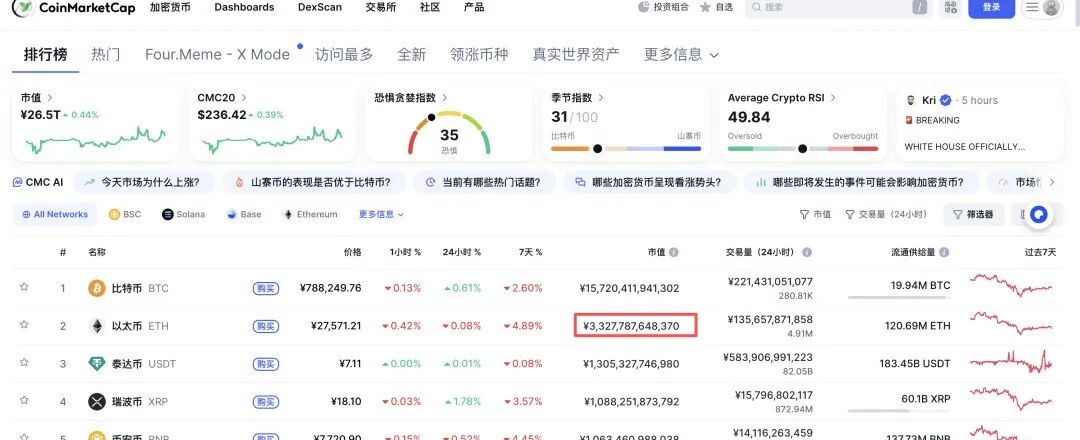Open the DexScan menu

click(320, 7)
